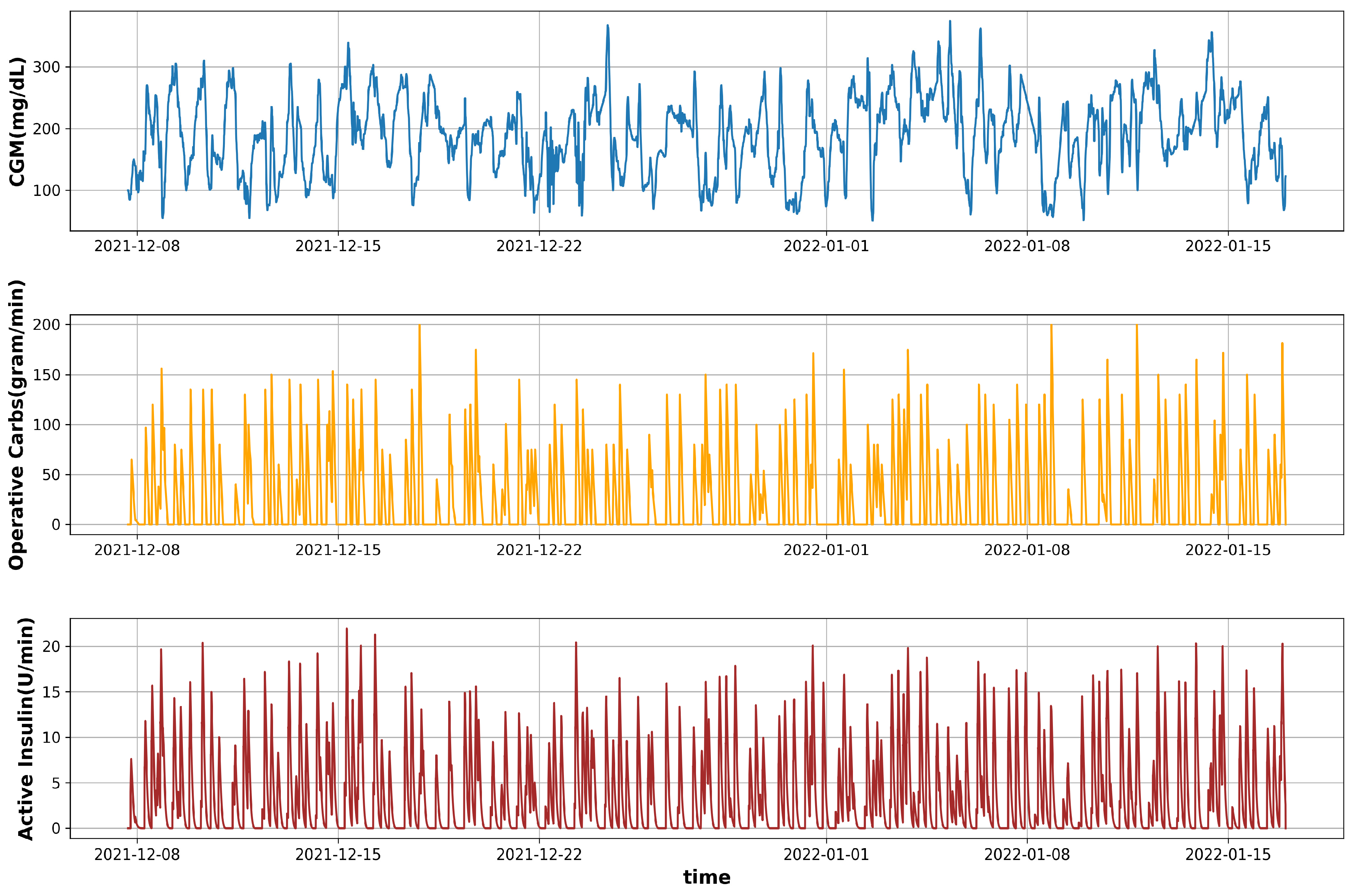Select 2022-01-08 tick label below insulin plot
The height and width of the screenshot is (896, 1356).
(1027, 855)
